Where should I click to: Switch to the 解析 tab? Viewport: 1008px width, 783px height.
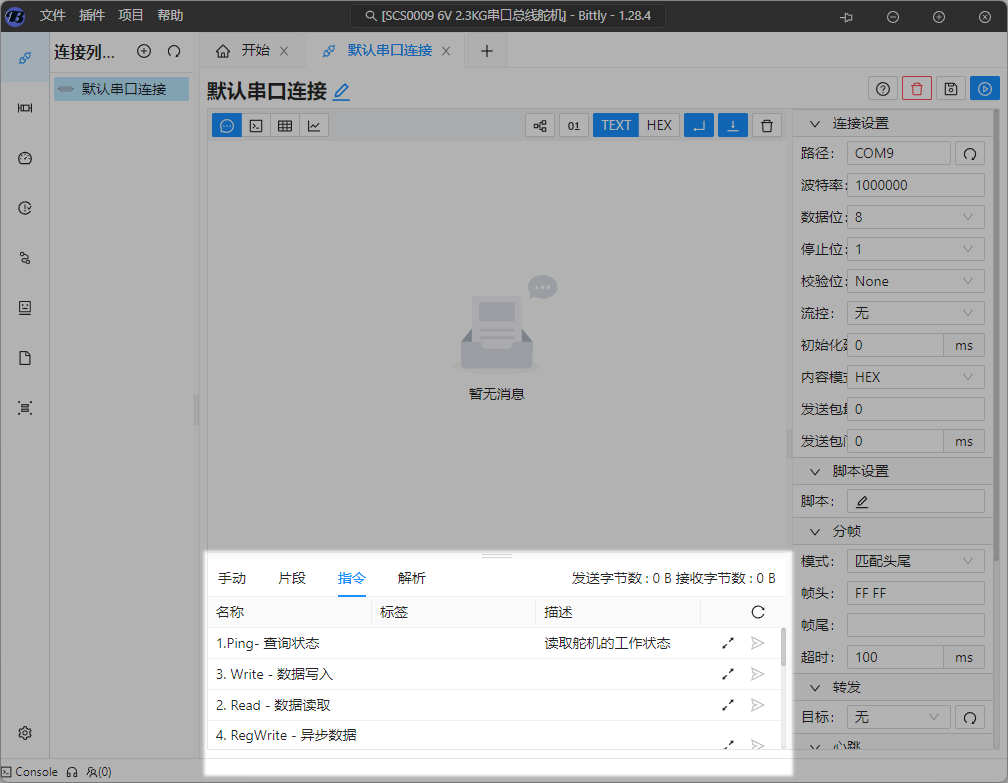(411, 578)
